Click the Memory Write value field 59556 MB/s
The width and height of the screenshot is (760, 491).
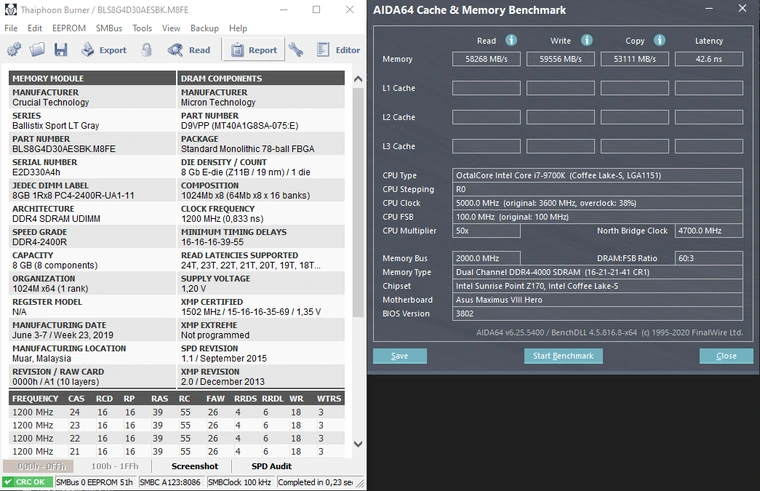point(560,59)
